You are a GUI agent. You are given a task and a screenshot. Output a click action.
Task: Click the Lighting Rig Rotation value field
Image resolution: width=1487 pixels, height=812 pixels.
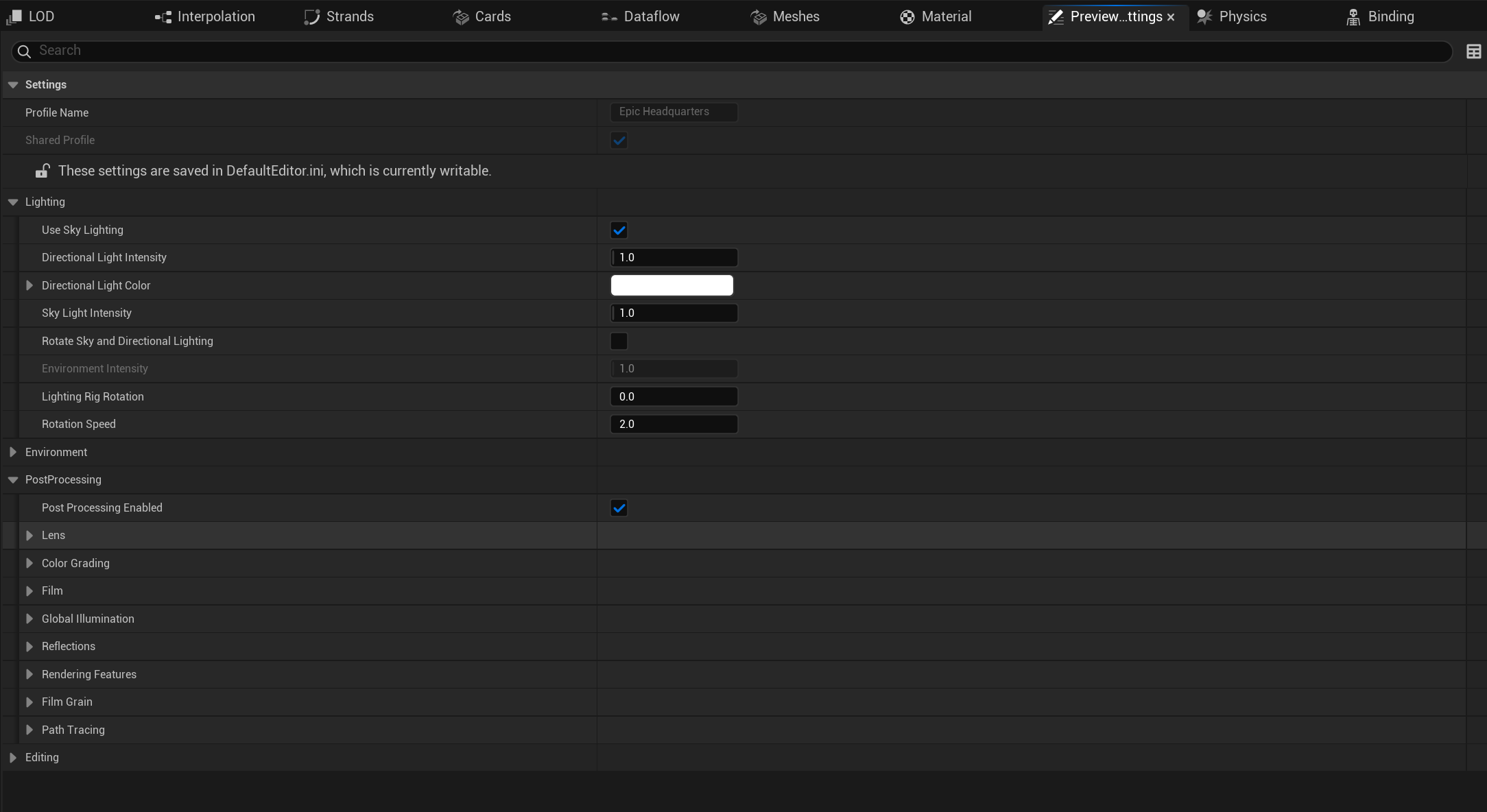[674, 396]
